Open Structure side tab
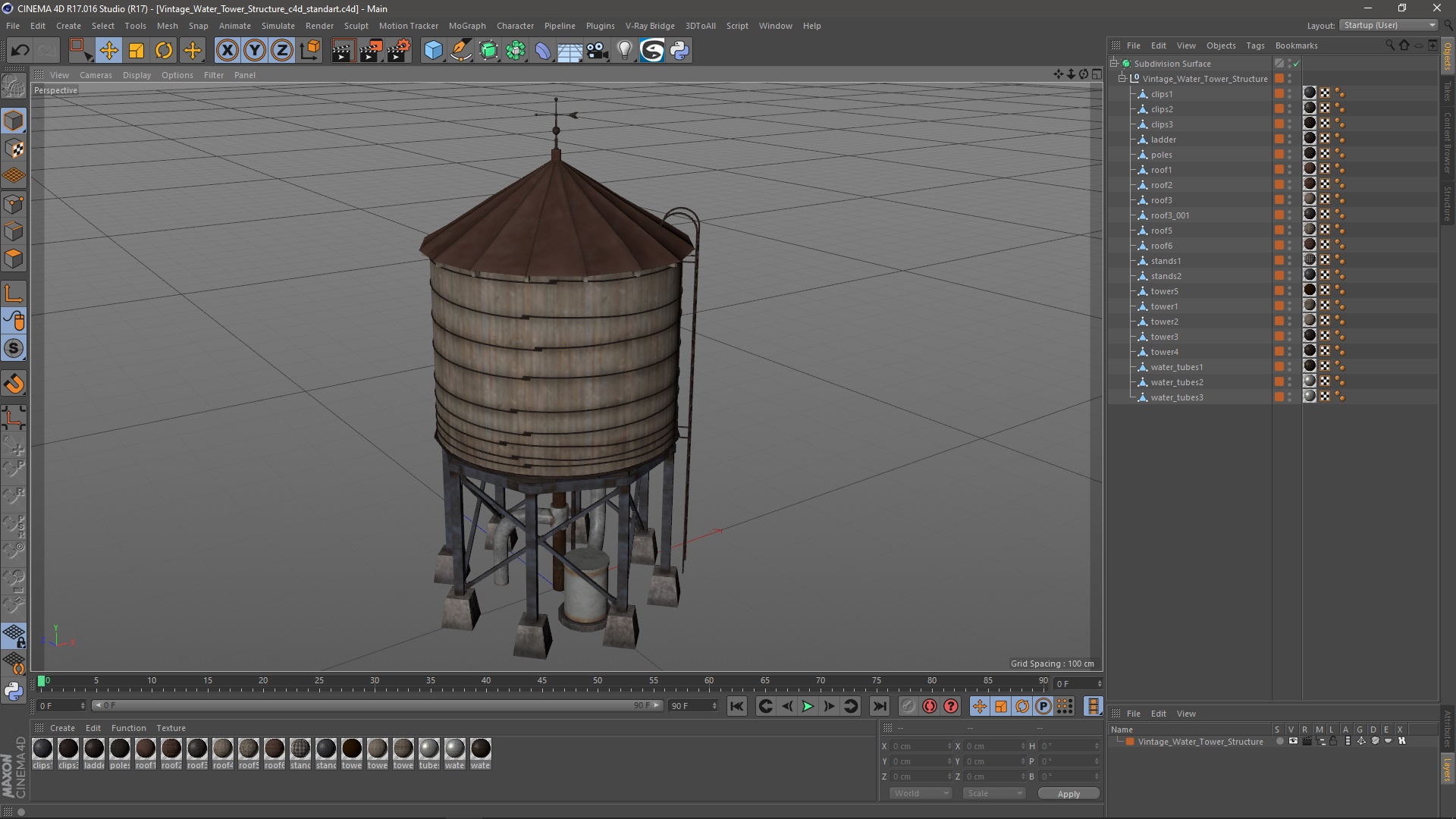This screenshot has width=1456, height=819. (1448, 203)
